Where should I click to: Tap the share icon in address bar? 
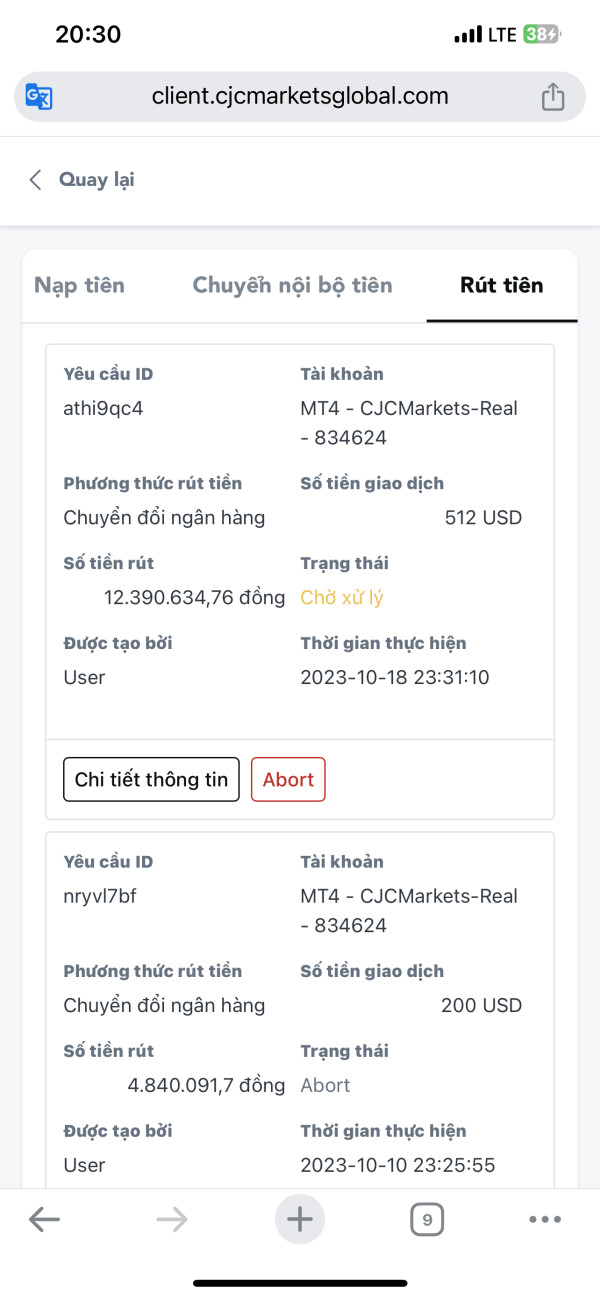point(553,97)
